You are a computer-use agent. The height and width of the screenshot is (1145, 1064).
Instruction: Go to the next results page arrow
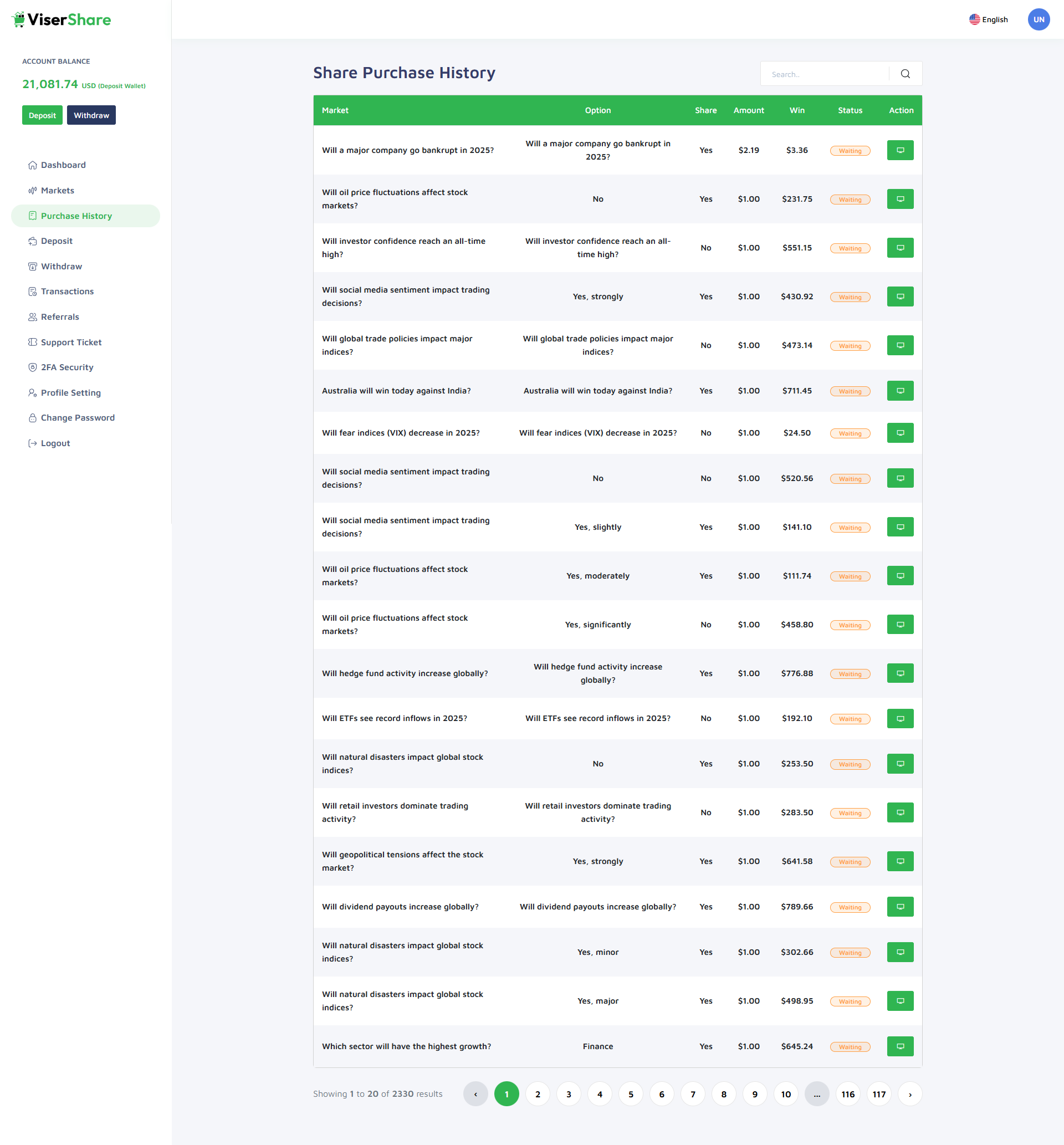click(910, 1094)
